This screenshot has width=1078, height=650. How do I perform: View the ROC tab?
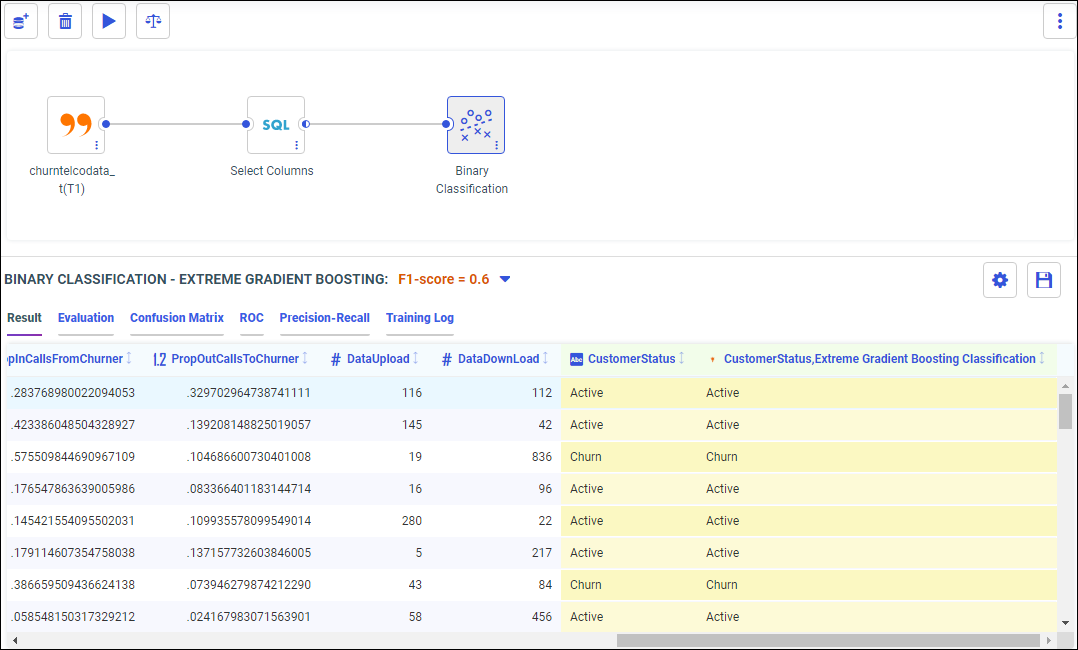[x=252, y=318]
